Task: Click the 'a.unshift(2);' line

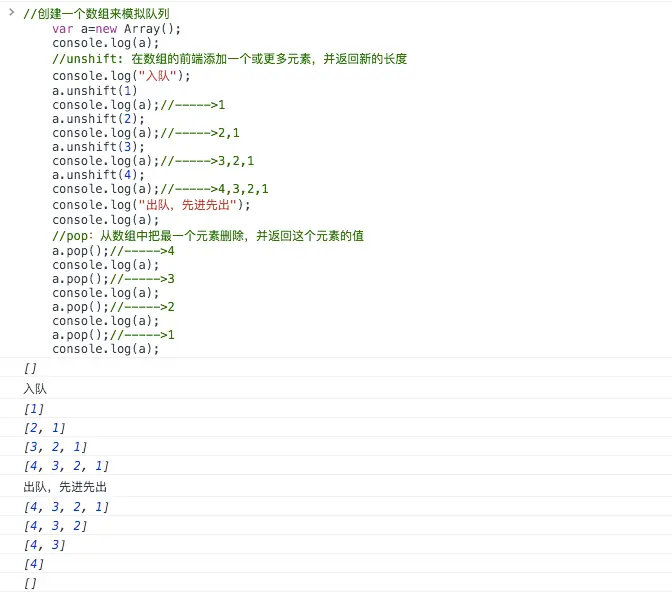Action: click(98, 119)
